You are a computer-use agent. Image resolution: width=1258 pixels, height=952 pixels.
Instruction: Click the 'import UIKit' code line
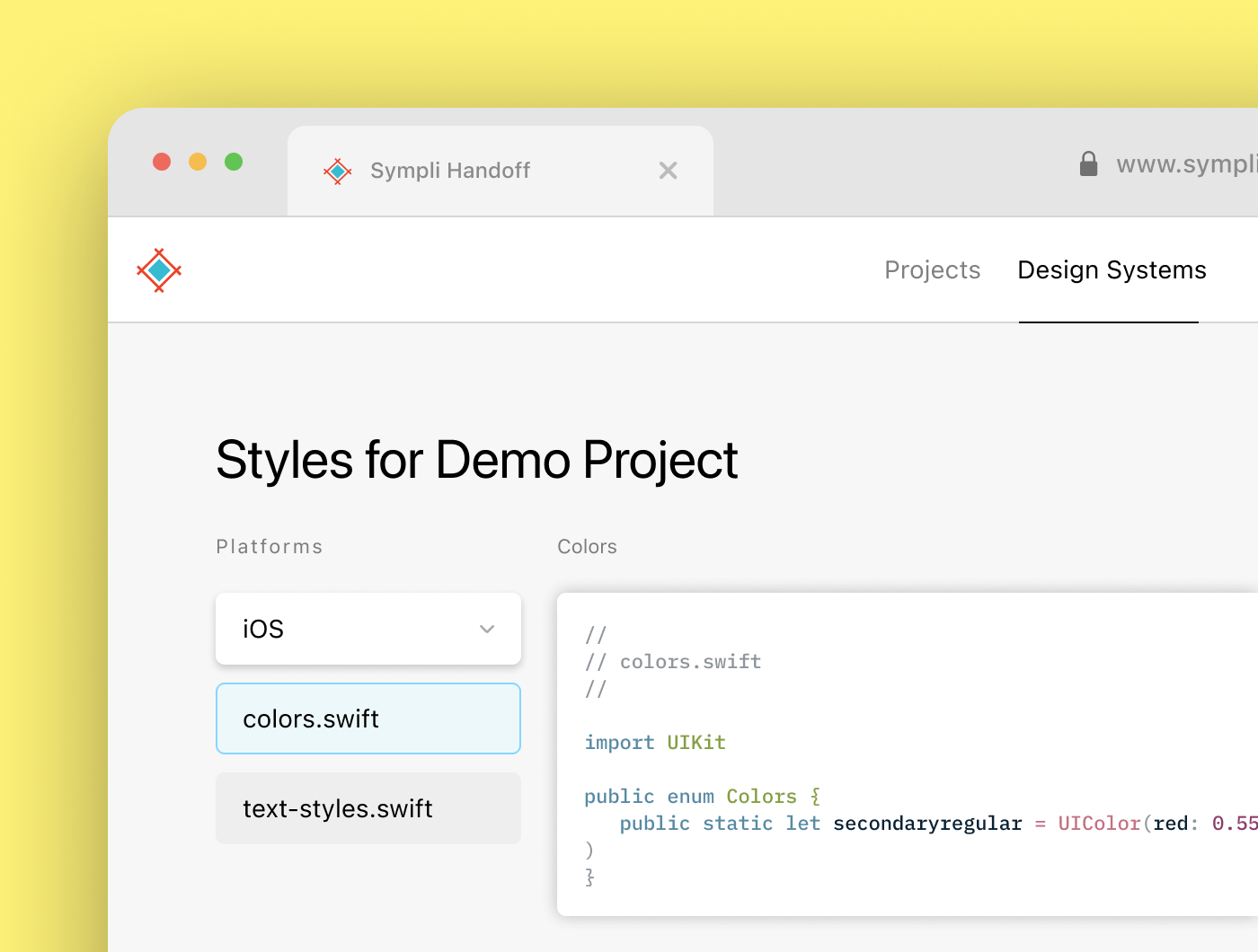point(655,743)
